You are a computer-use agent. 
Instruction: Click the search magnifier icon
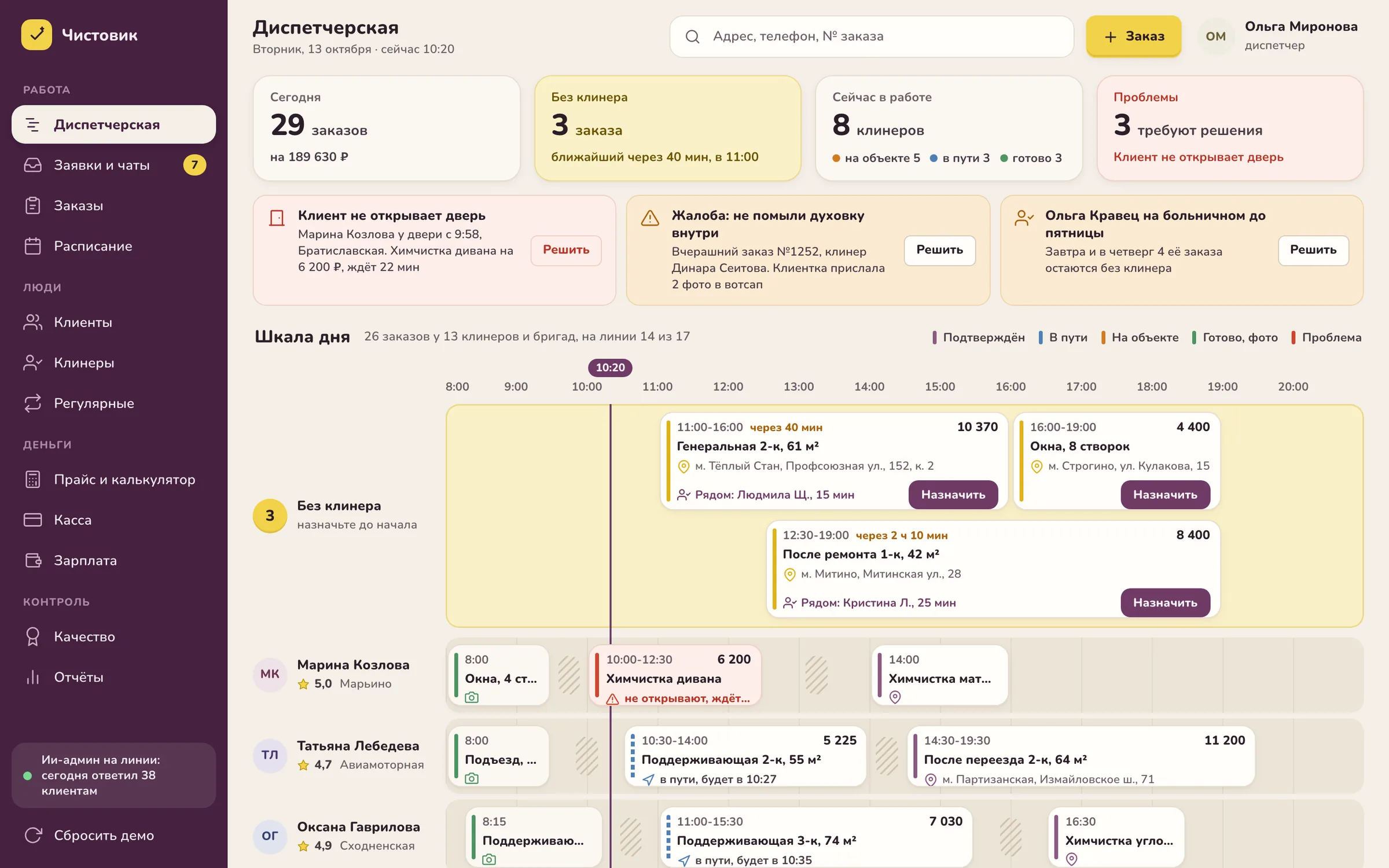(692, 36)
